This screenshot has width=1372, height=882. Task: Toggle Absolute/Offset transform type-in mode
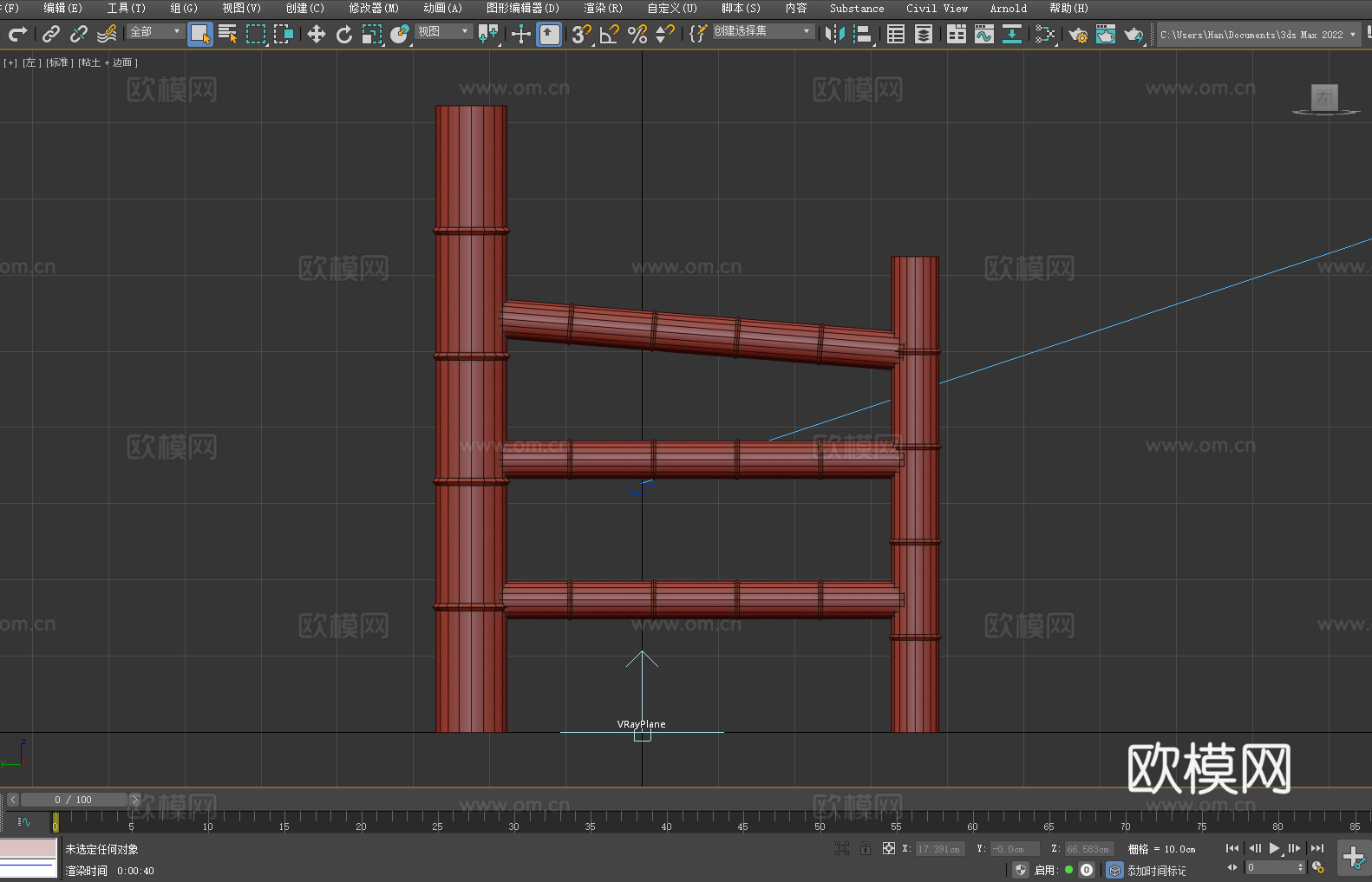889,848
